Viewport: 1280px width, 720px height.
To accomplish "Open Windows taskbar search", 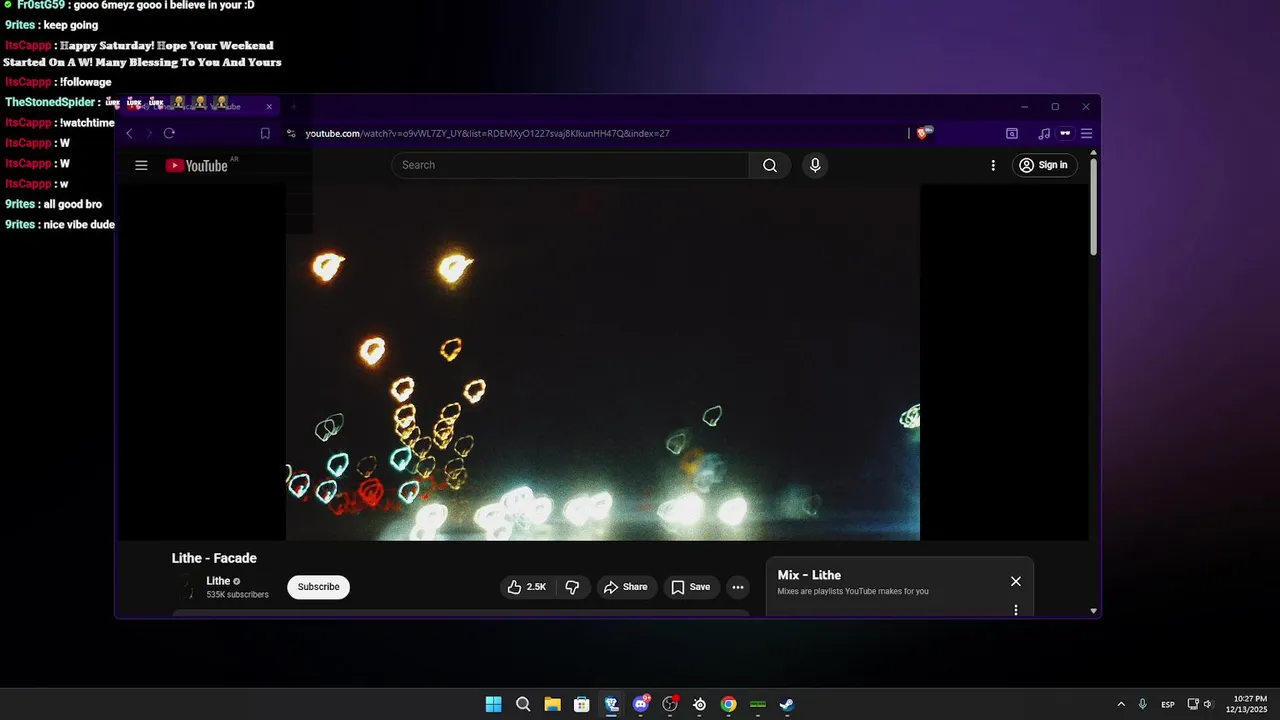I will pyautogui.click(x=523, y=704).
